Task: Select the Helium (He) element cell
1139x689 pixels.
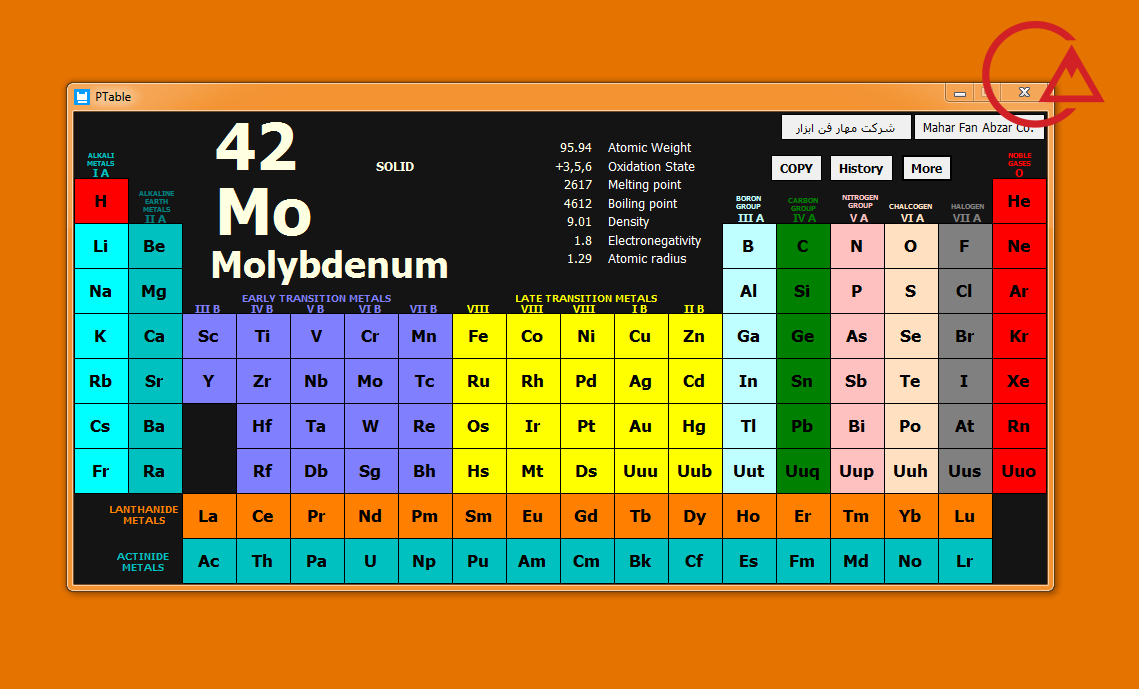Action: tap(1018, 201)
